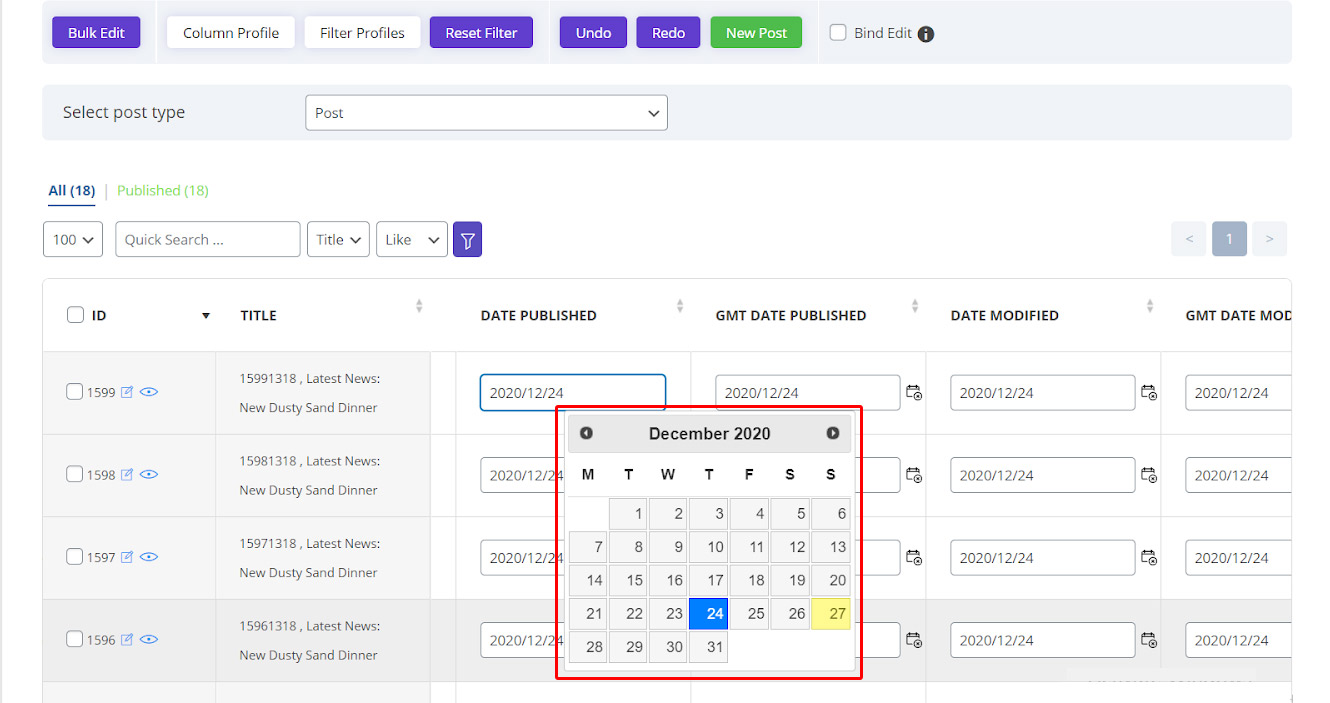The height and width of the screenshot is (703, 1330).
Task: Open the post type dropdown
Action: point(486,113)
